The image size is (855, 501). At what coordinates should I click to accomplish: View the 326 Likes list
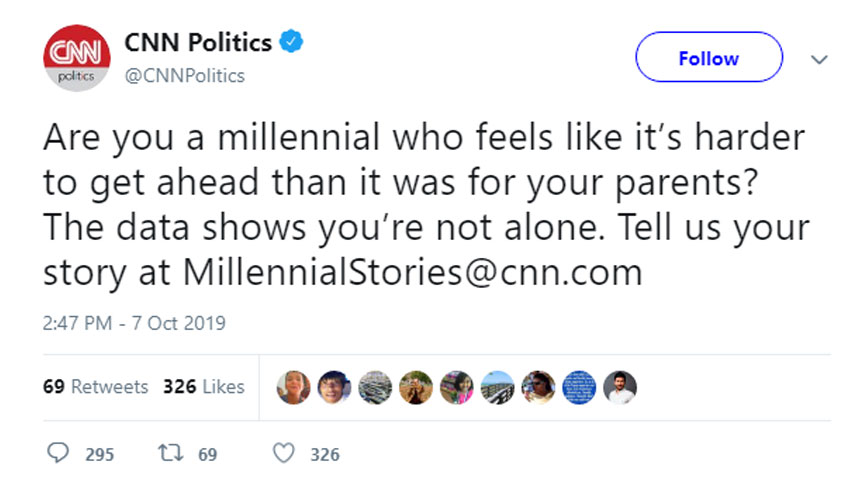pyautogui.click(x=204, y=387)
